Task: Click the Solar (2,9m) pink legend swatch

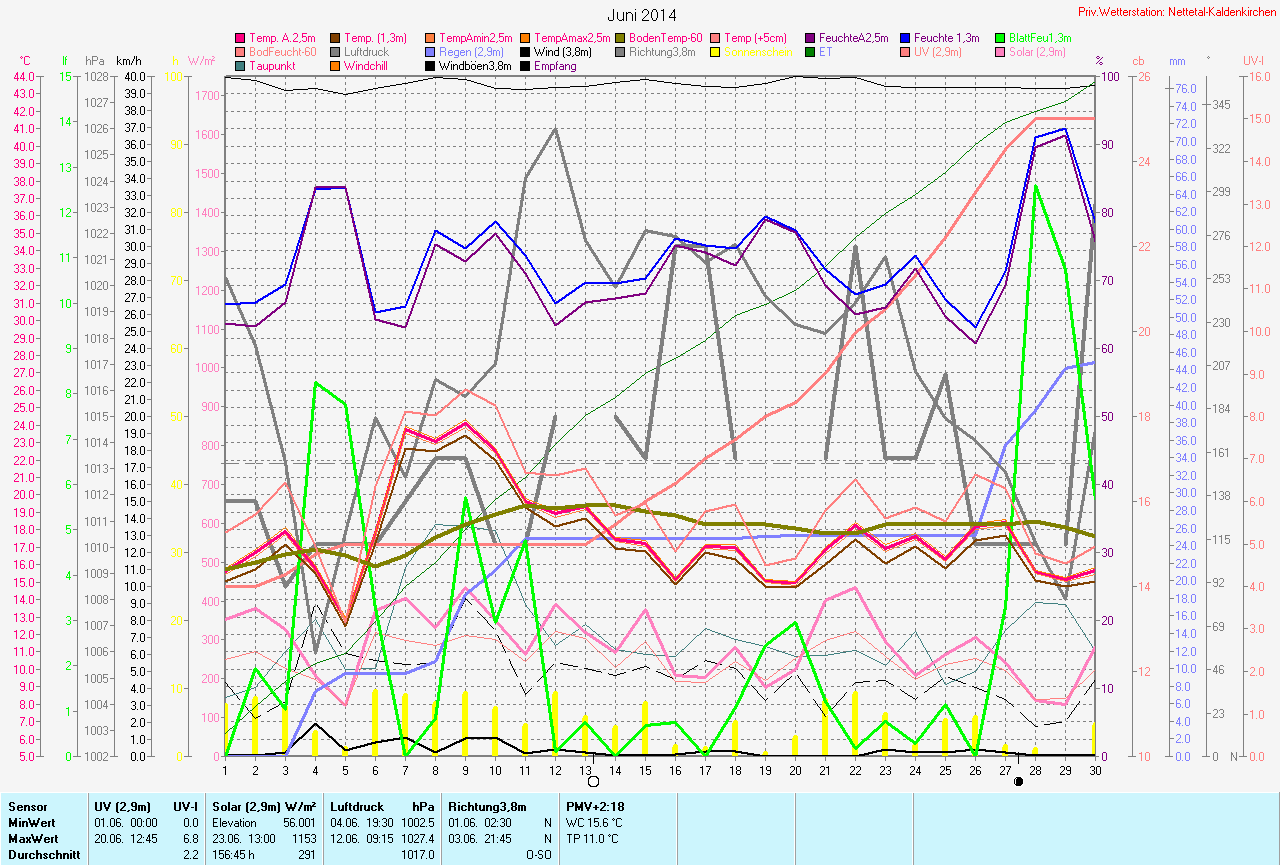Action: pos(1000,51)
